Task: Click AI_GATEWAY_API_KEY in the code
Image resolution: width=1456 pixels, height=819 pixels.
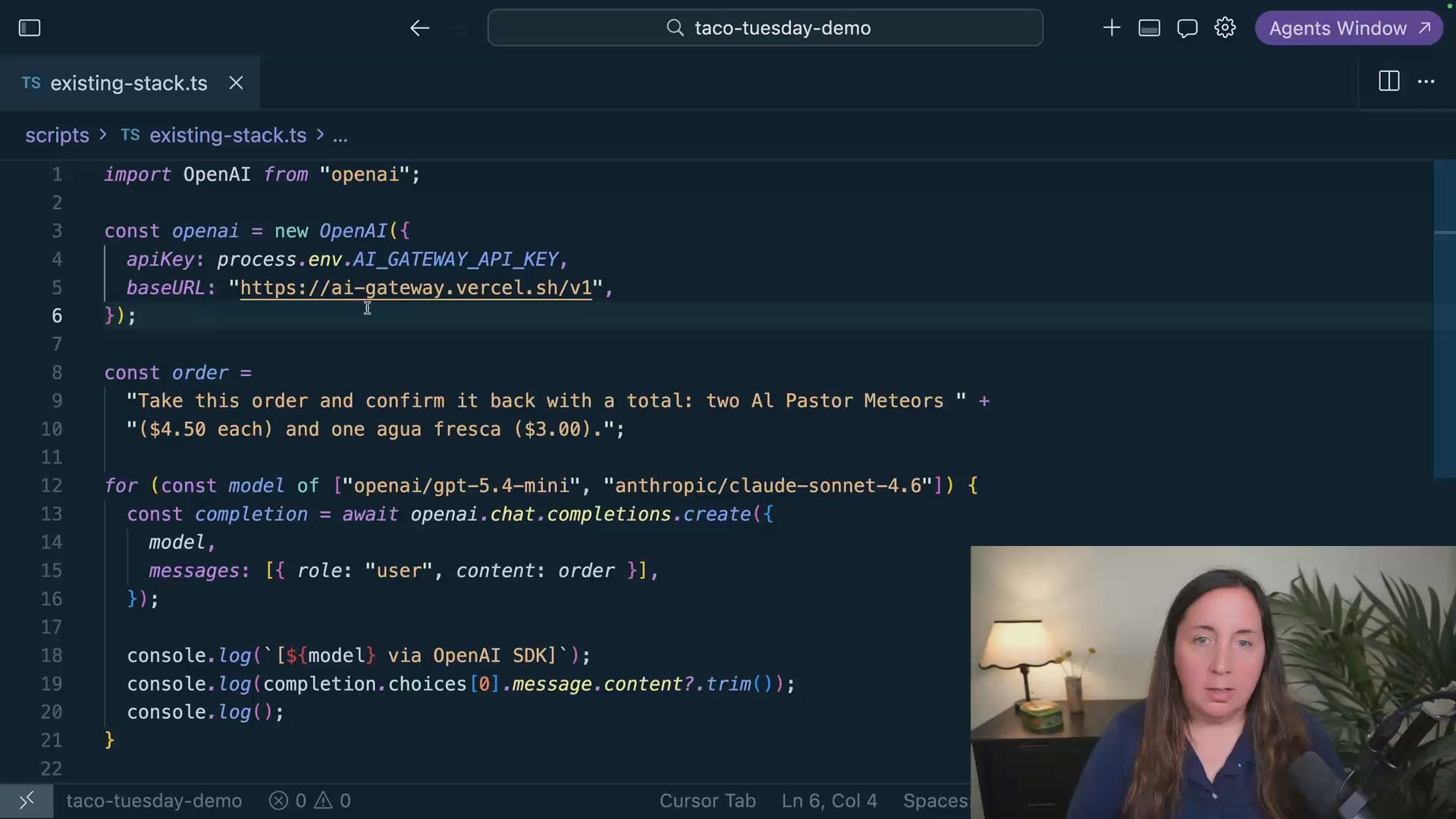Action: point(456,259)
